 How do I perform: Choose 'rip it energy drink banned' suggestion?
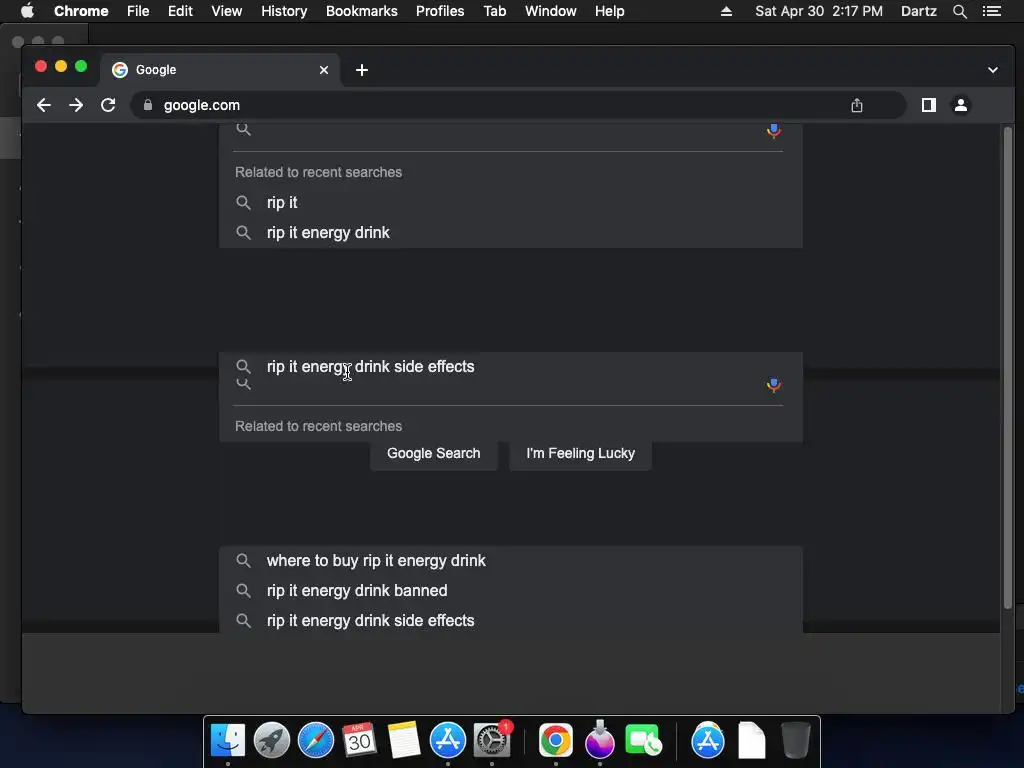pos(511,590)
